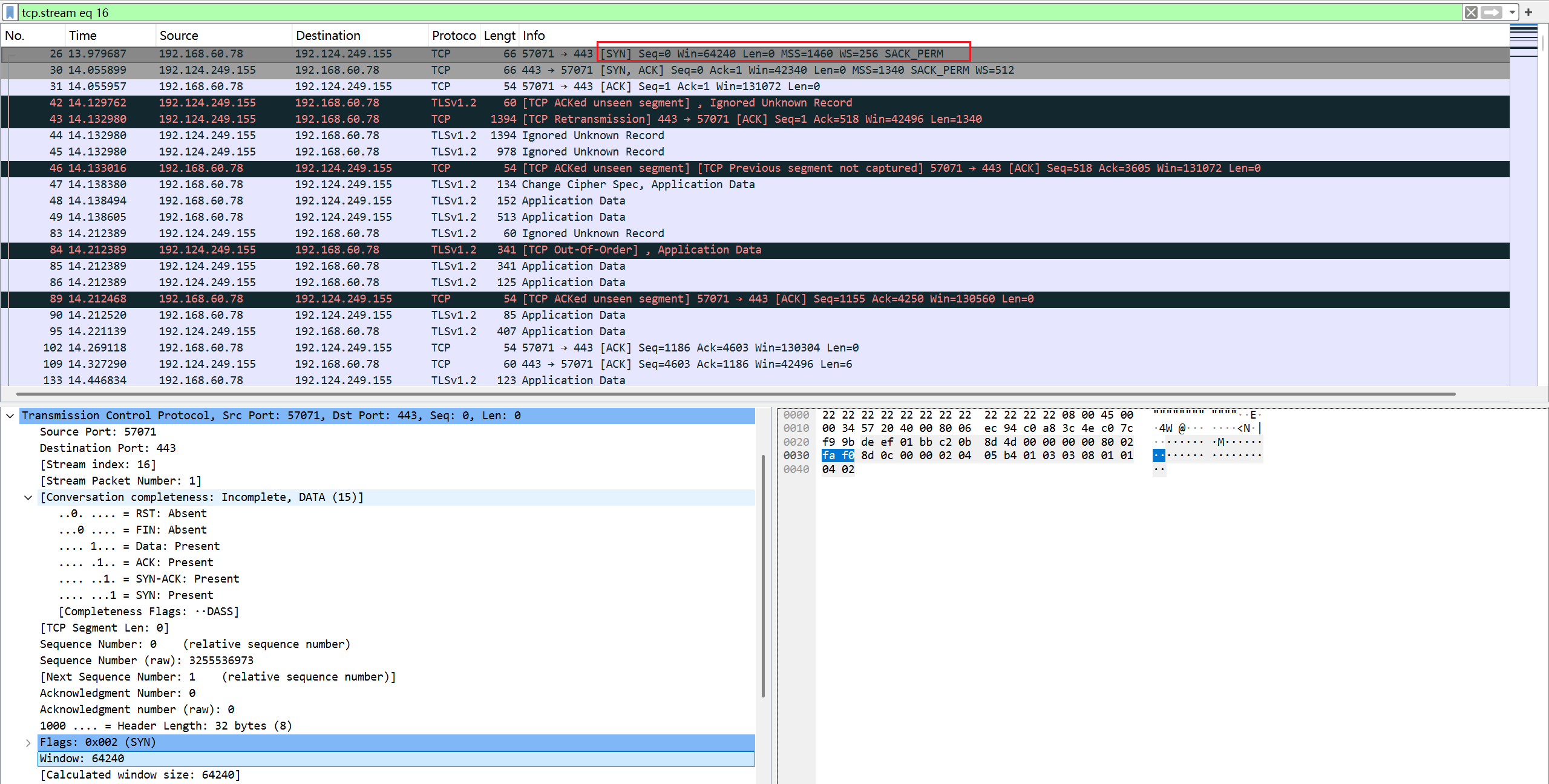
Task: Collapse the Transmission Control Protocol tree node
Action: [10, 416]
